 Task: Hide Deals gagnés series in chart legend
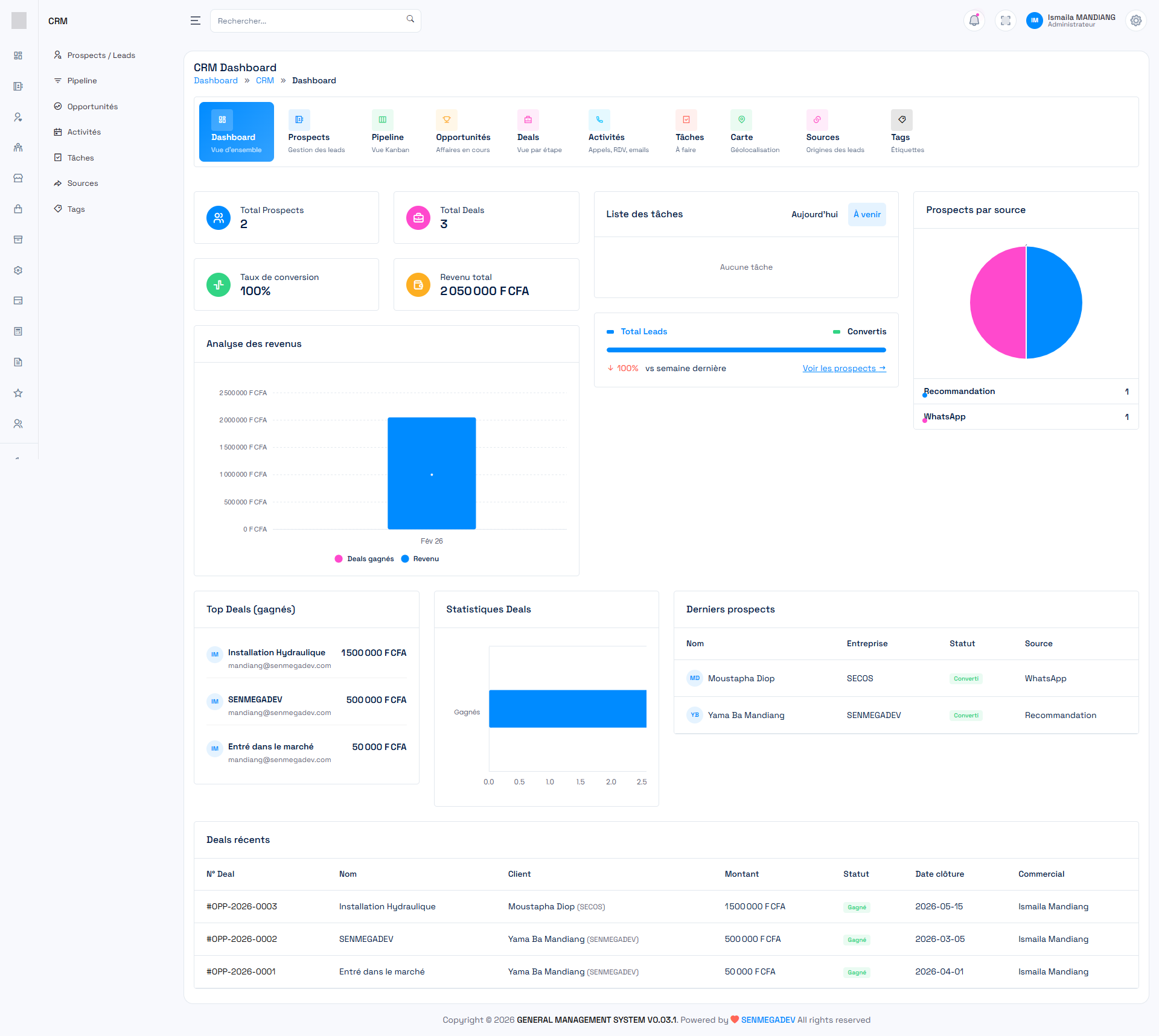point(364,558)
